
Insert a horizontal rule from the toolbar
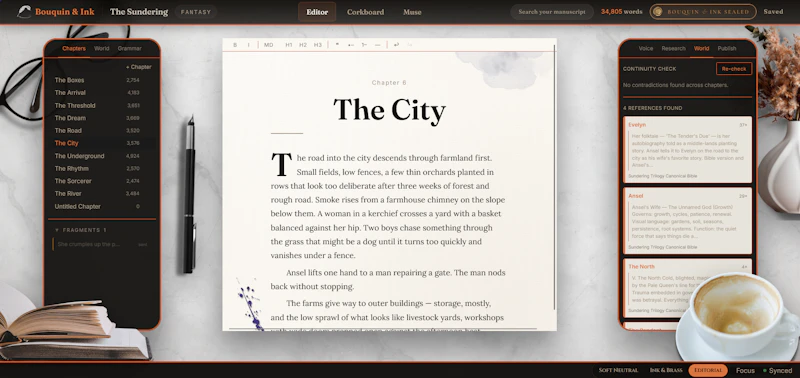[x=378, y=45]
